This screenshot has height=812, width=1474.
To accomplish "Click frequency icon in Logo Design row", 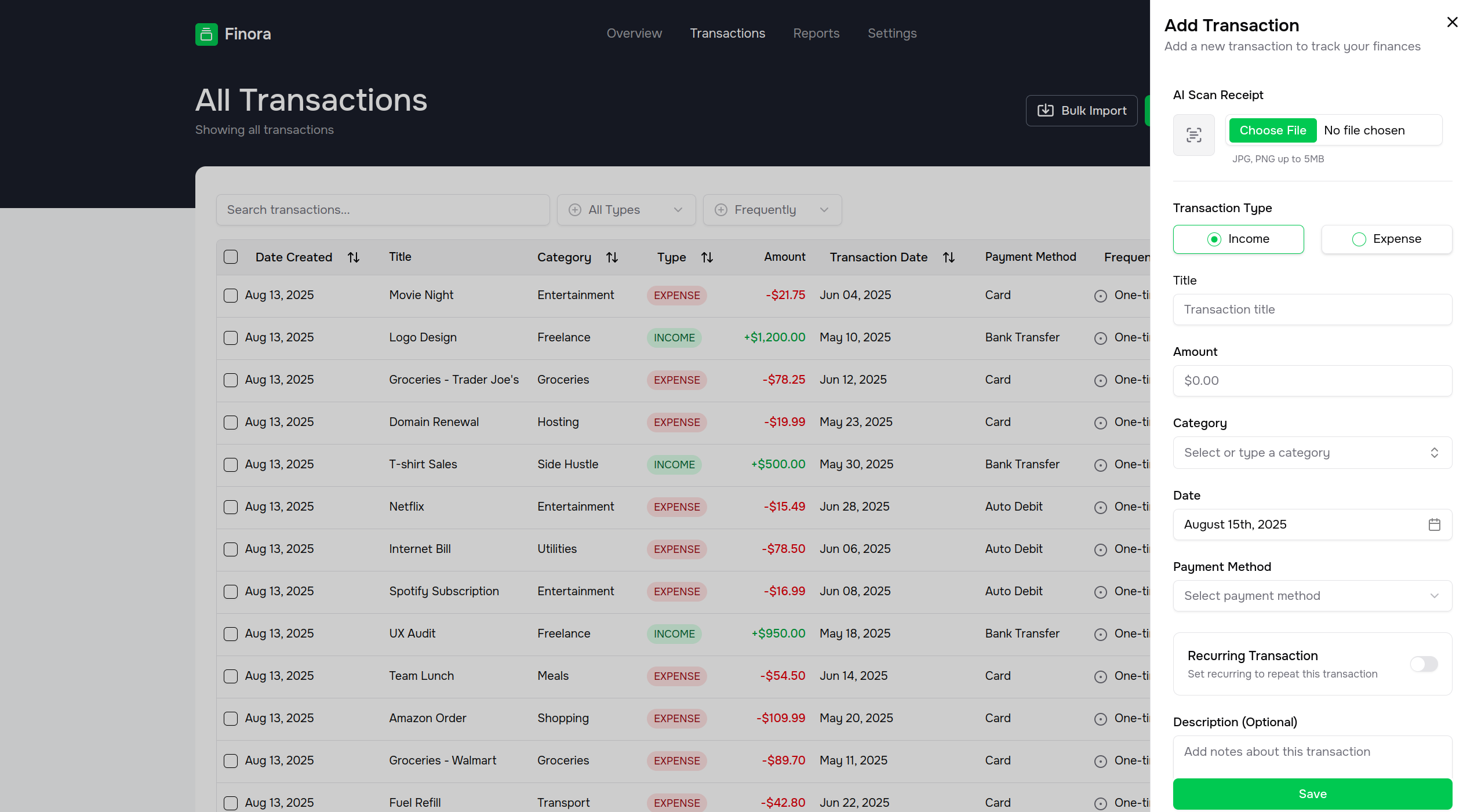I will [x=1101, y=338].
